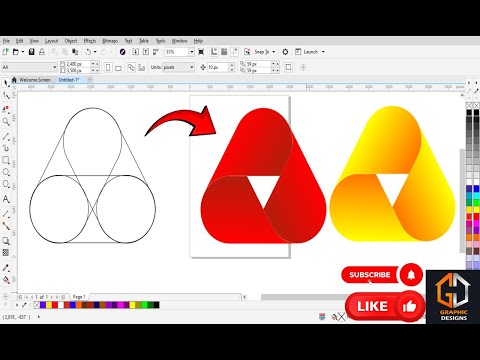Viewport: 480px width, 360px height.
Task: Click the Print icon
Action: click(42, 52)
